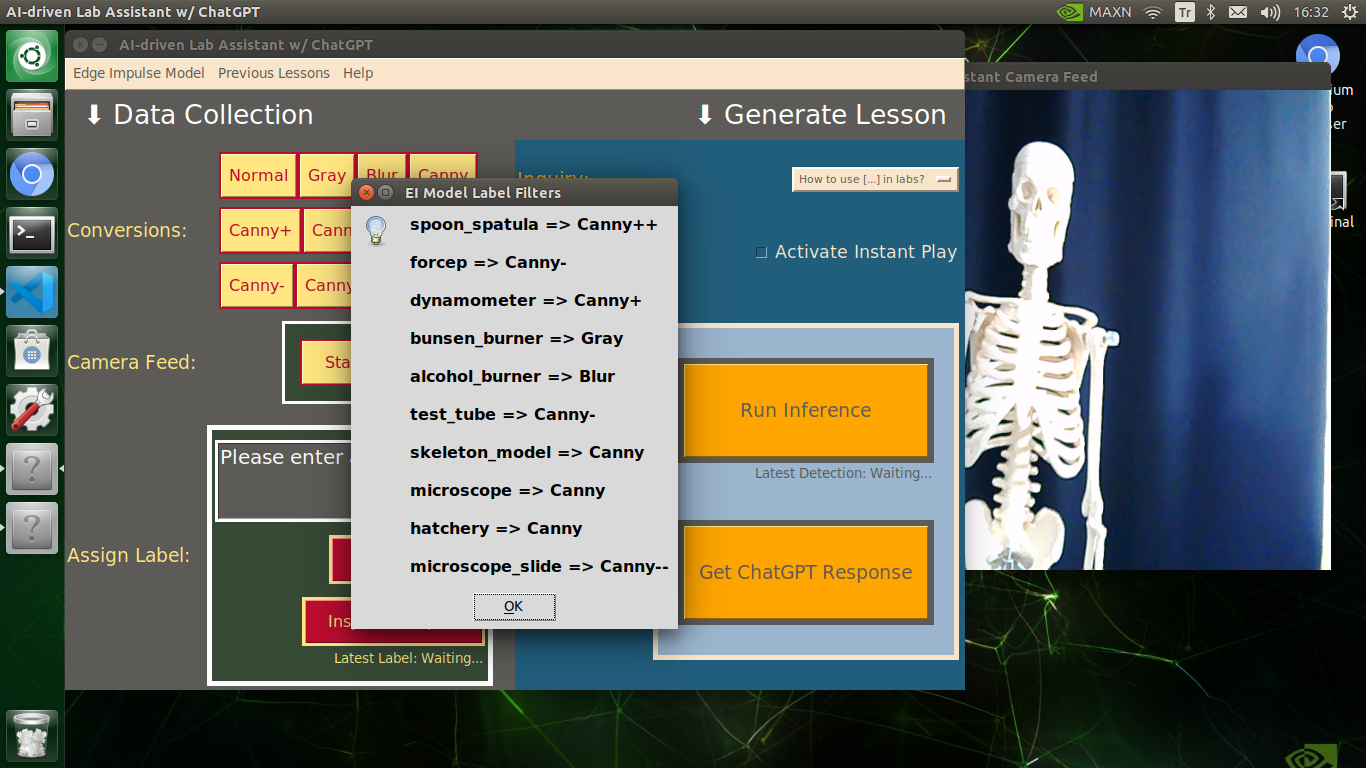The image size is (1366, 768).
Task: Open the Edge Impulse Model menu
Action: tap(138, 73)
